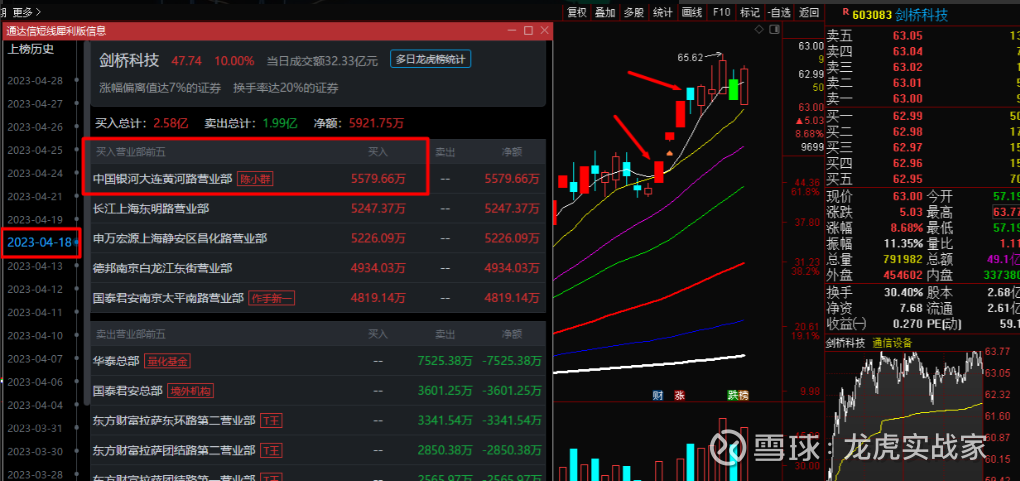Image resolution: width=1020 pixels, height=481 pixels.
Task: Select date 2023-04-07 in 上榜历史
Action: click(35, 359)
